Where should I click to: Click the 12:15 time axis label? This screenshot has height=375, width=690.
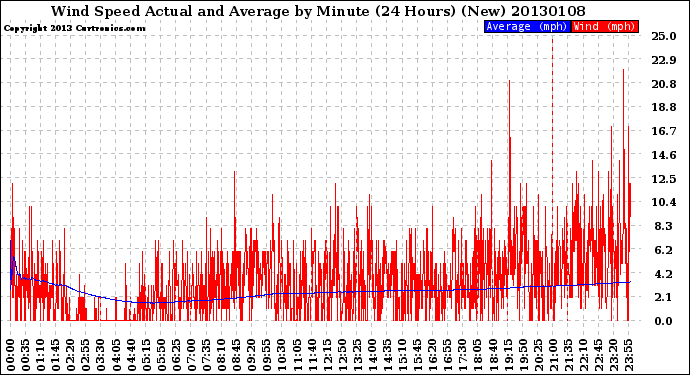(x=327, y=355)
